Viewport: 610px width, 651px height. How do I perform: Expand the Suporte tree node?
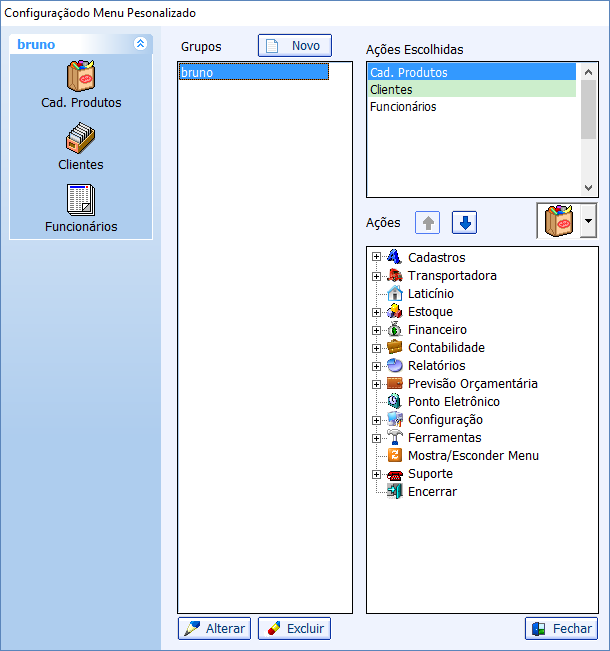click(x=376, y=474)
